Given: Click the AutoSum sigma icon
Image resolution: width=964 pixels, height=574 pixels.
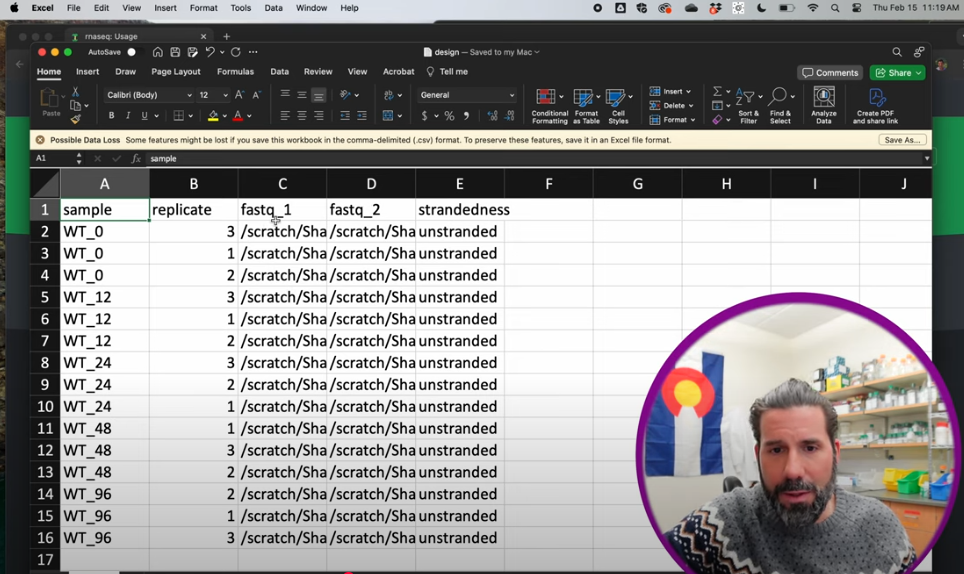Looking at the screenshot, I should point(717,92).
